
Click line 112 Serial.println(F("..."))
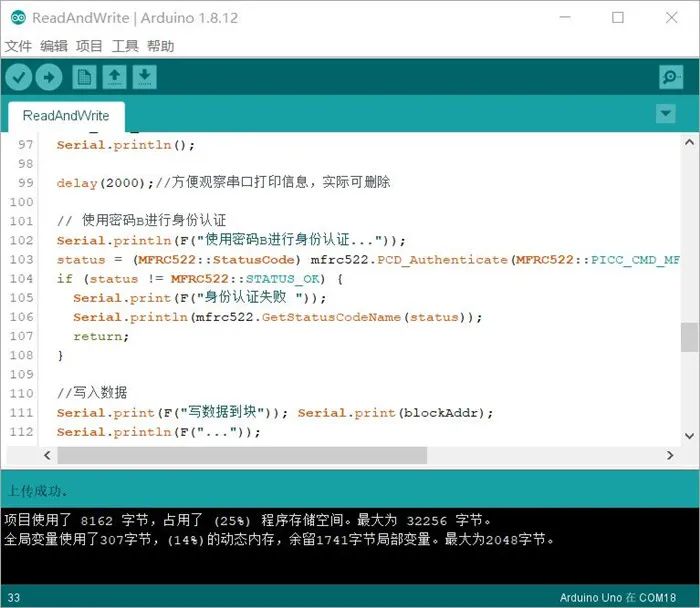[x=159, y=432]
